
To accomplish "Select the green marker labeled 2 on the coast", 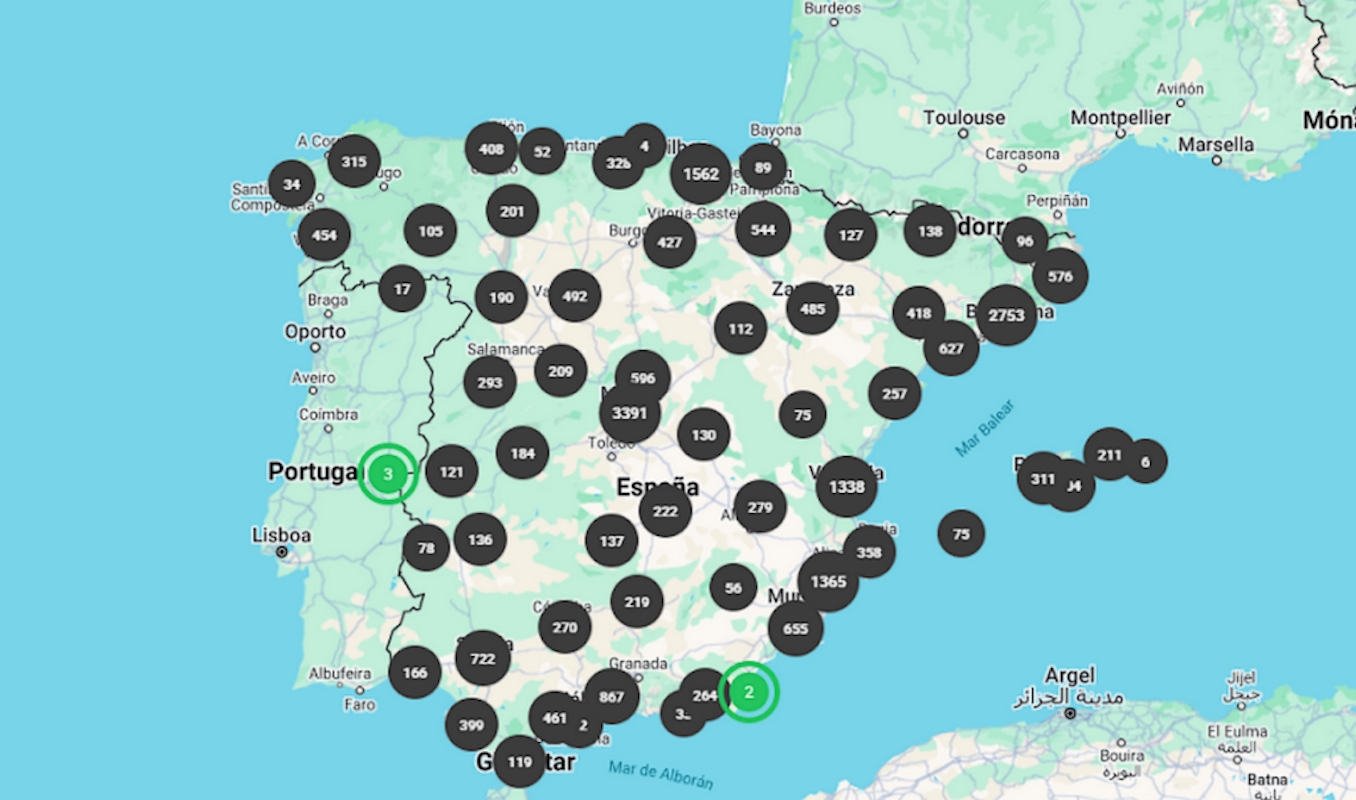I will 749,690.
